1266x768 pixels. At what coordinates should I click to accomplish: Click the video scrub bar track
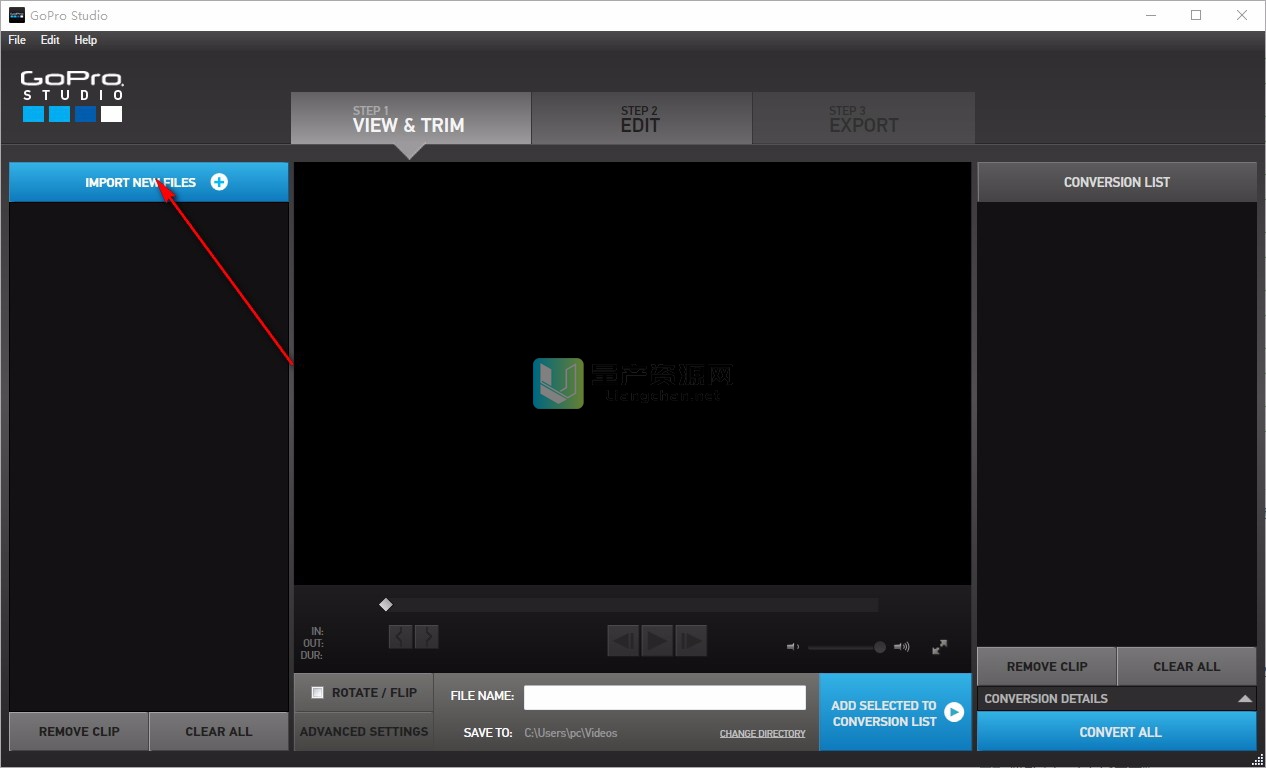(x=629, y=604)
